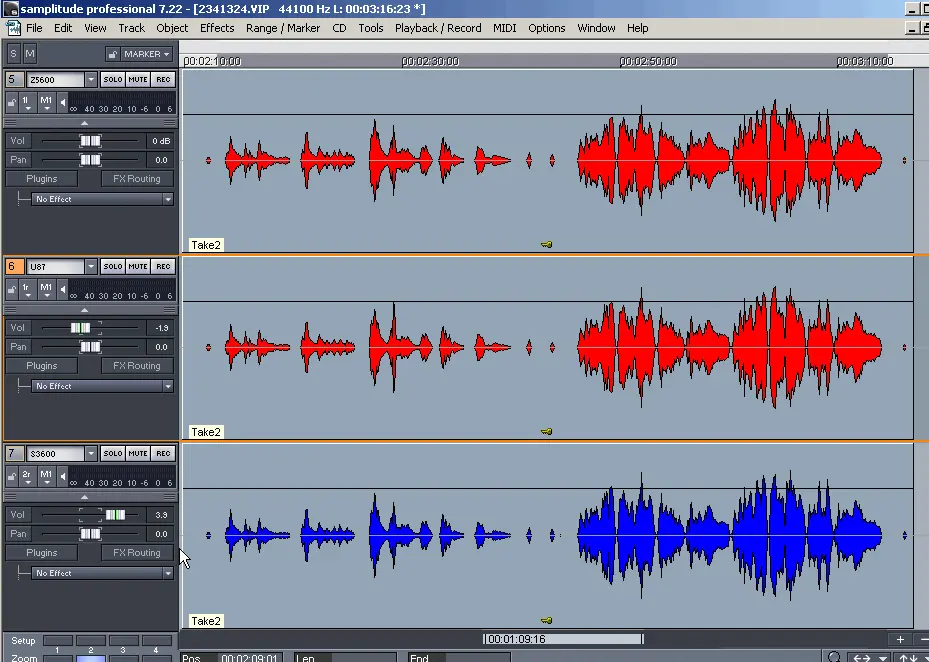Click the Plugins button on track 6
The width and height of the screenshot is (929, 662).
click(x=42, y=366)
